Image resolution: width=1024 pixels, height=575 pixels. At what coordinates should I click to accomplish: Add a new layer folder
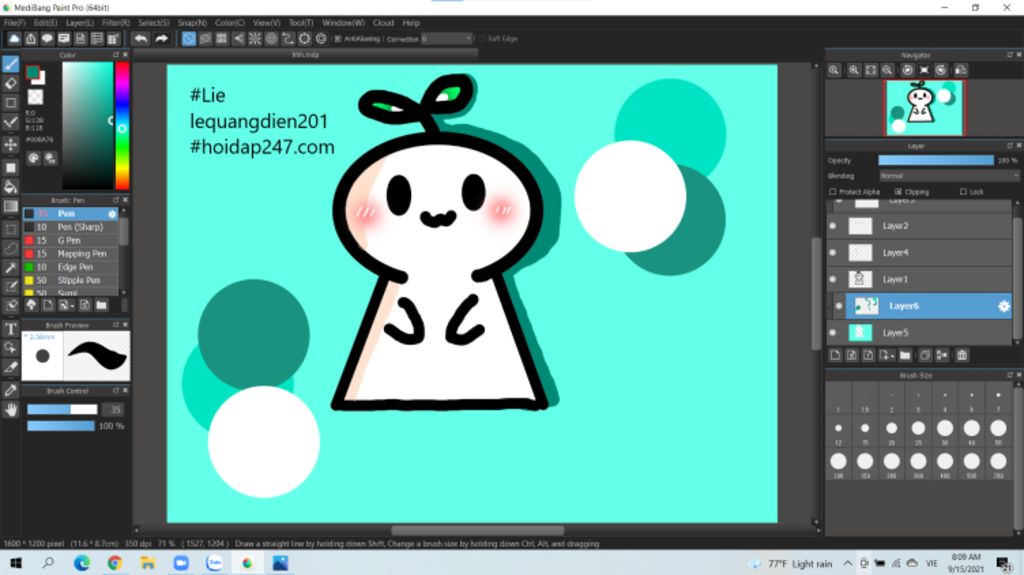tap(905, 355)
